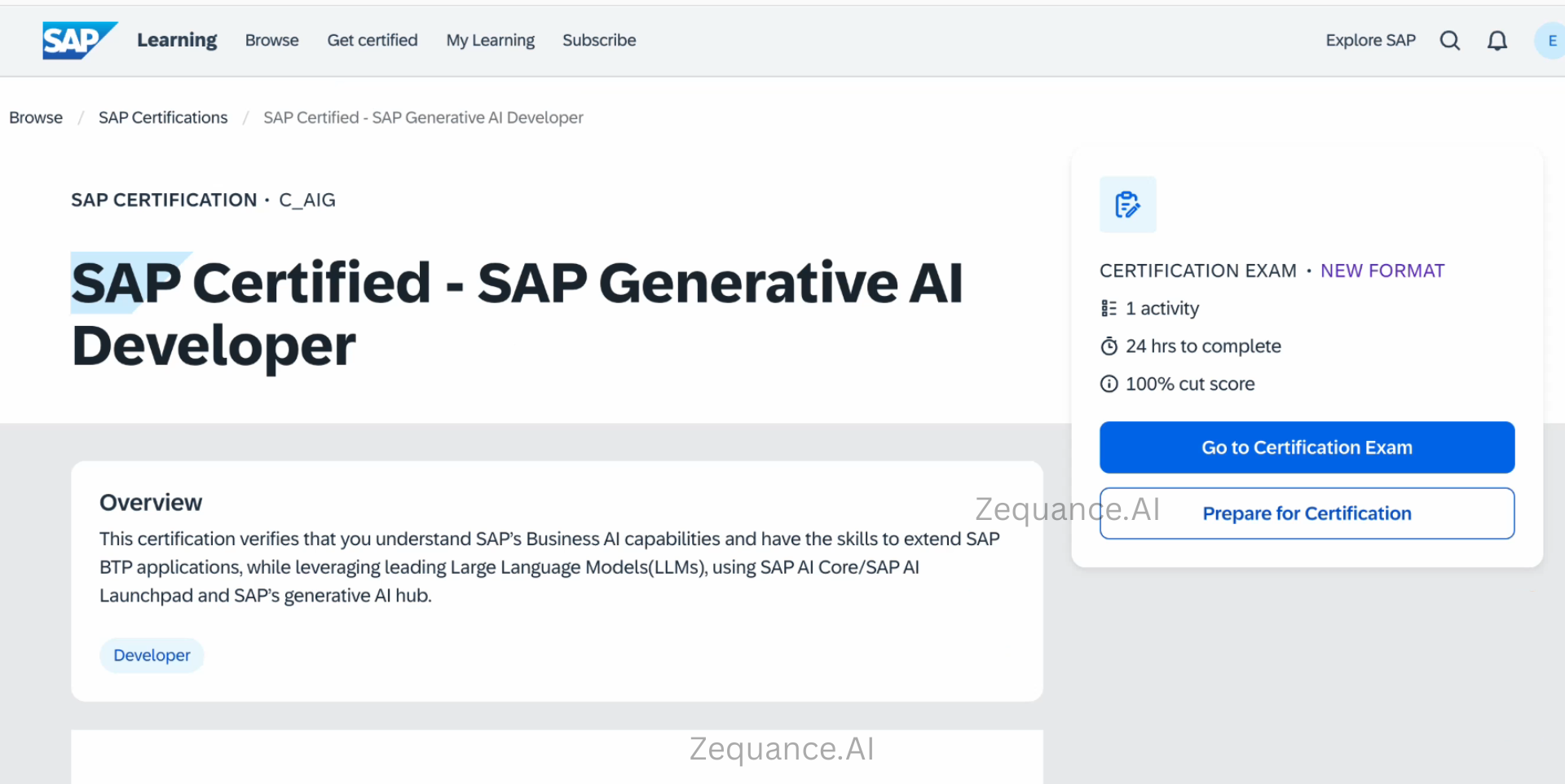Open the search function
Screen dimensions: 1565x784
coord(1450,40)
